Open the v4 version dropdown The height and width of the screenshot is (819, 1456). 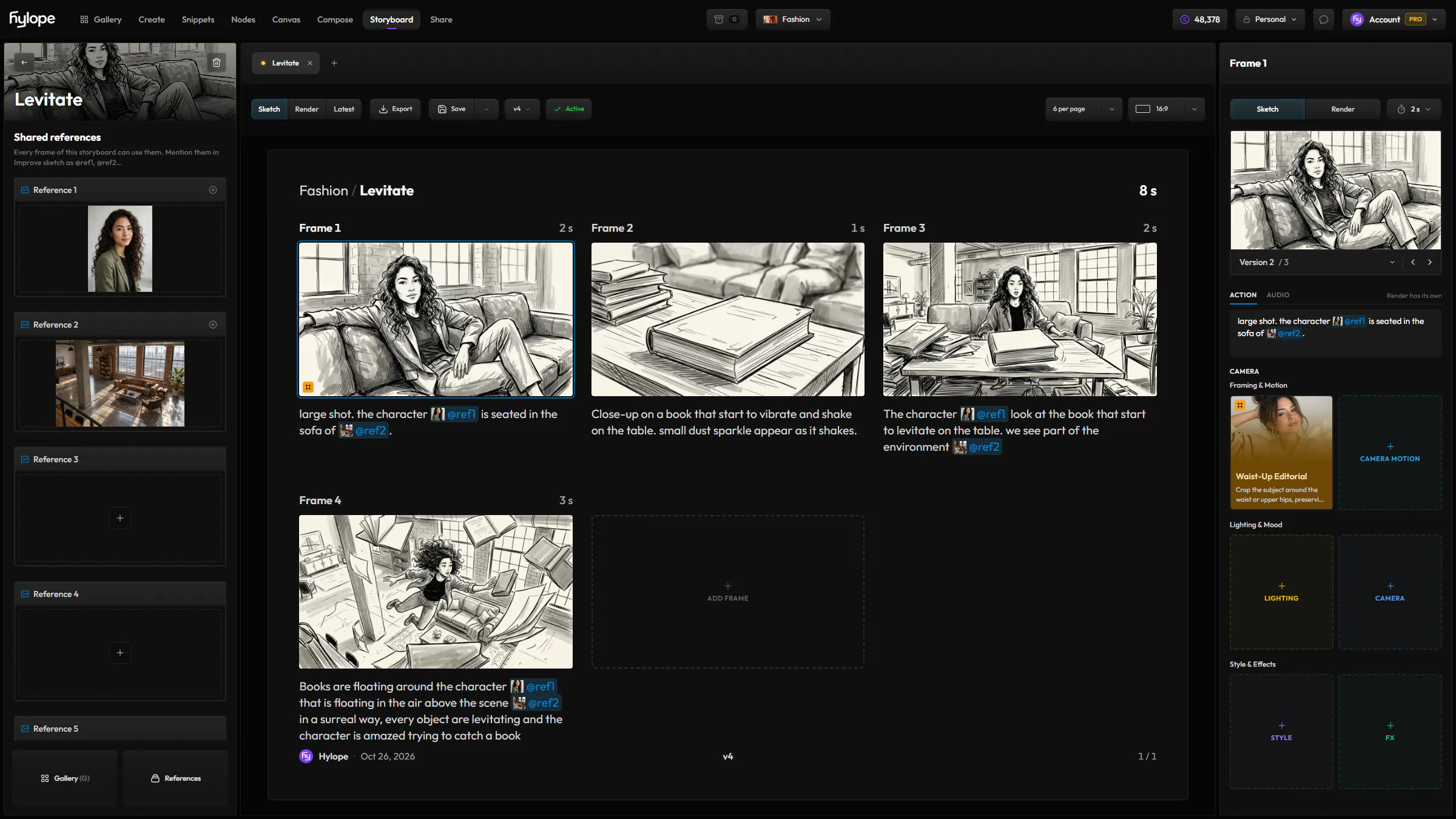click(522, 109)
